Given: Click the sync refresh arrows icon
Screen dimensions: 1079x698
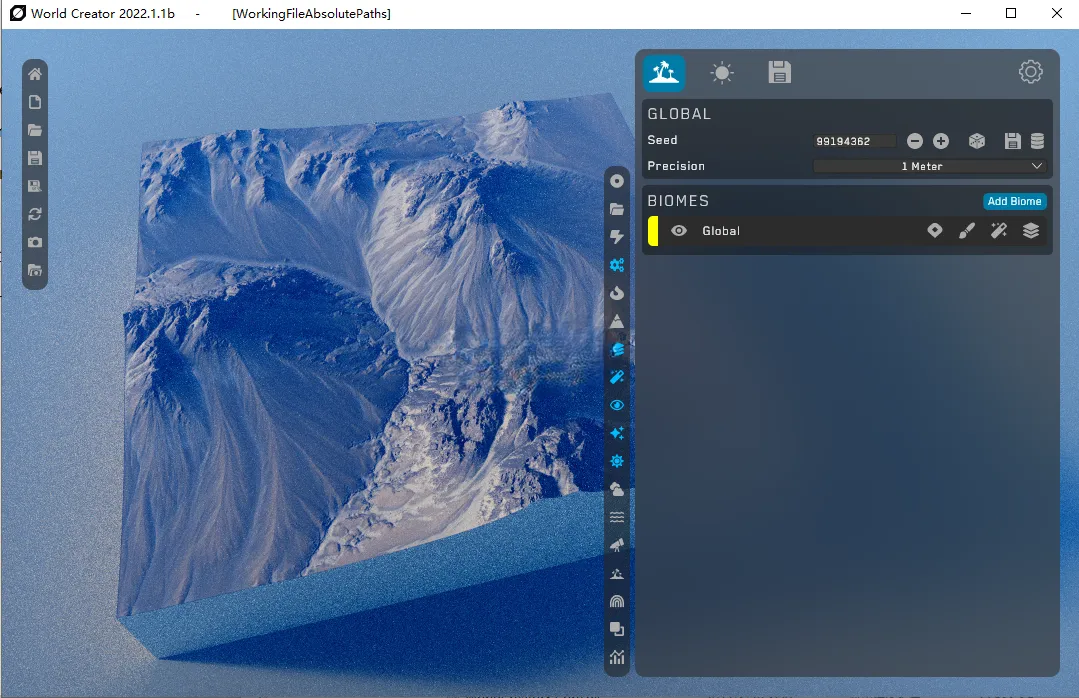Looking at the screenshot, I should point(35,214).
